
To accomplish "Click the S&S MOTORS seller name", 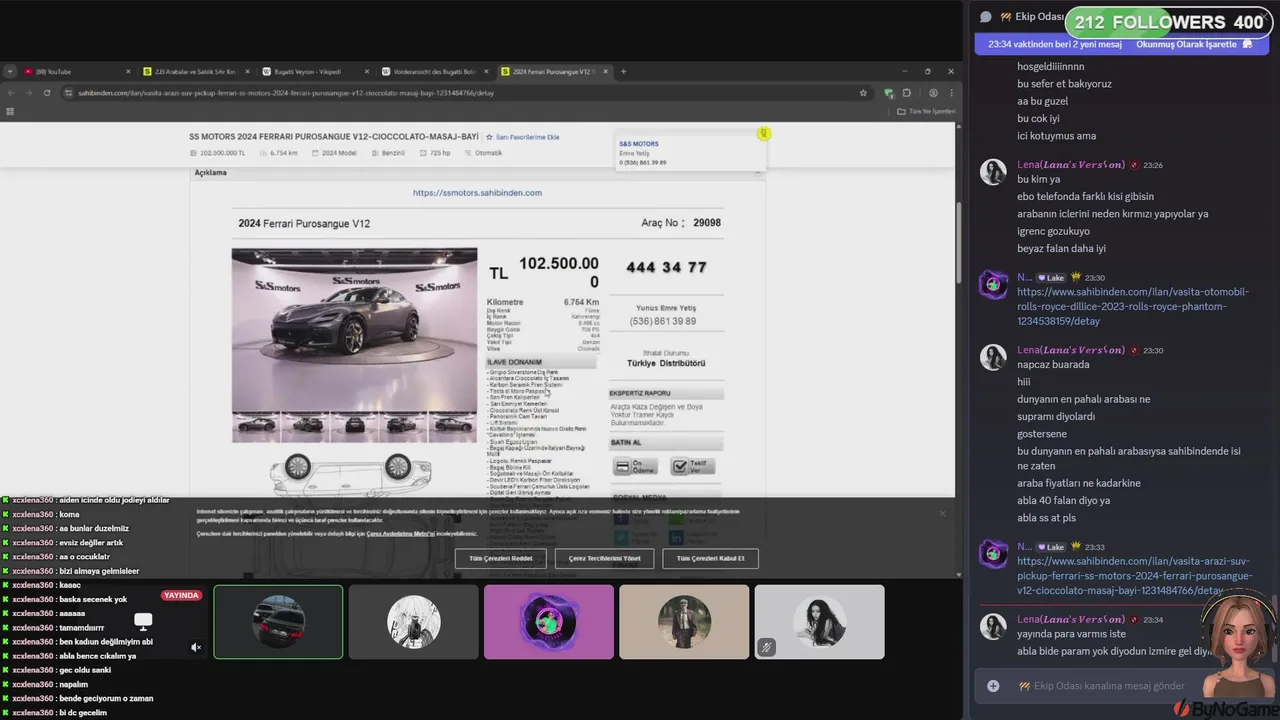I will pos(639,144).
